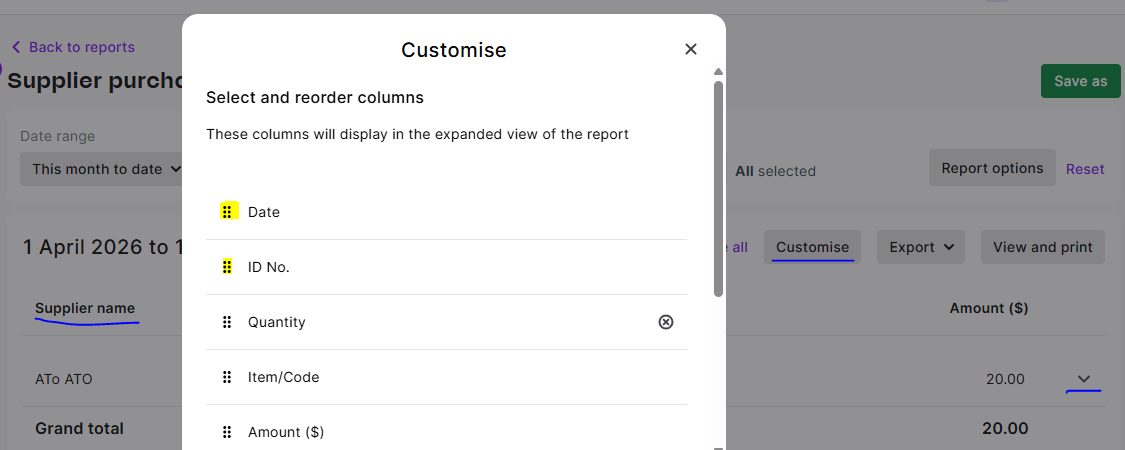
Task: Open the Export dropdown menu
Action: [x=921, y=247]
